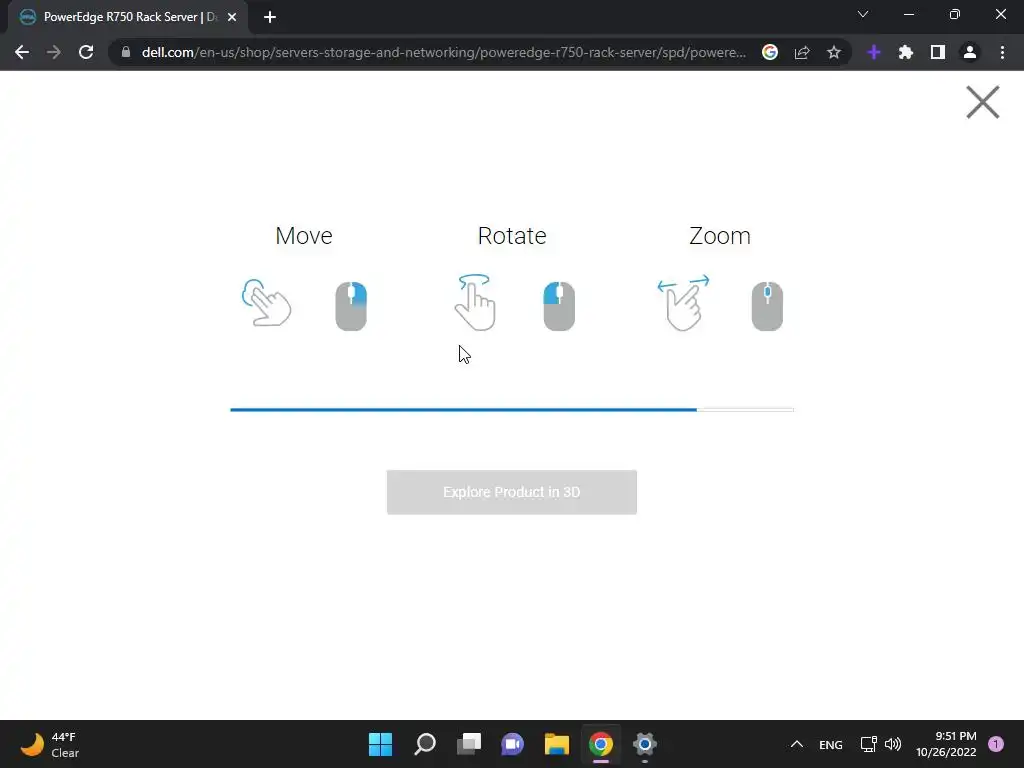Open network settings from the tray
The image size is (1024, 768).
(x=868, y=744)
